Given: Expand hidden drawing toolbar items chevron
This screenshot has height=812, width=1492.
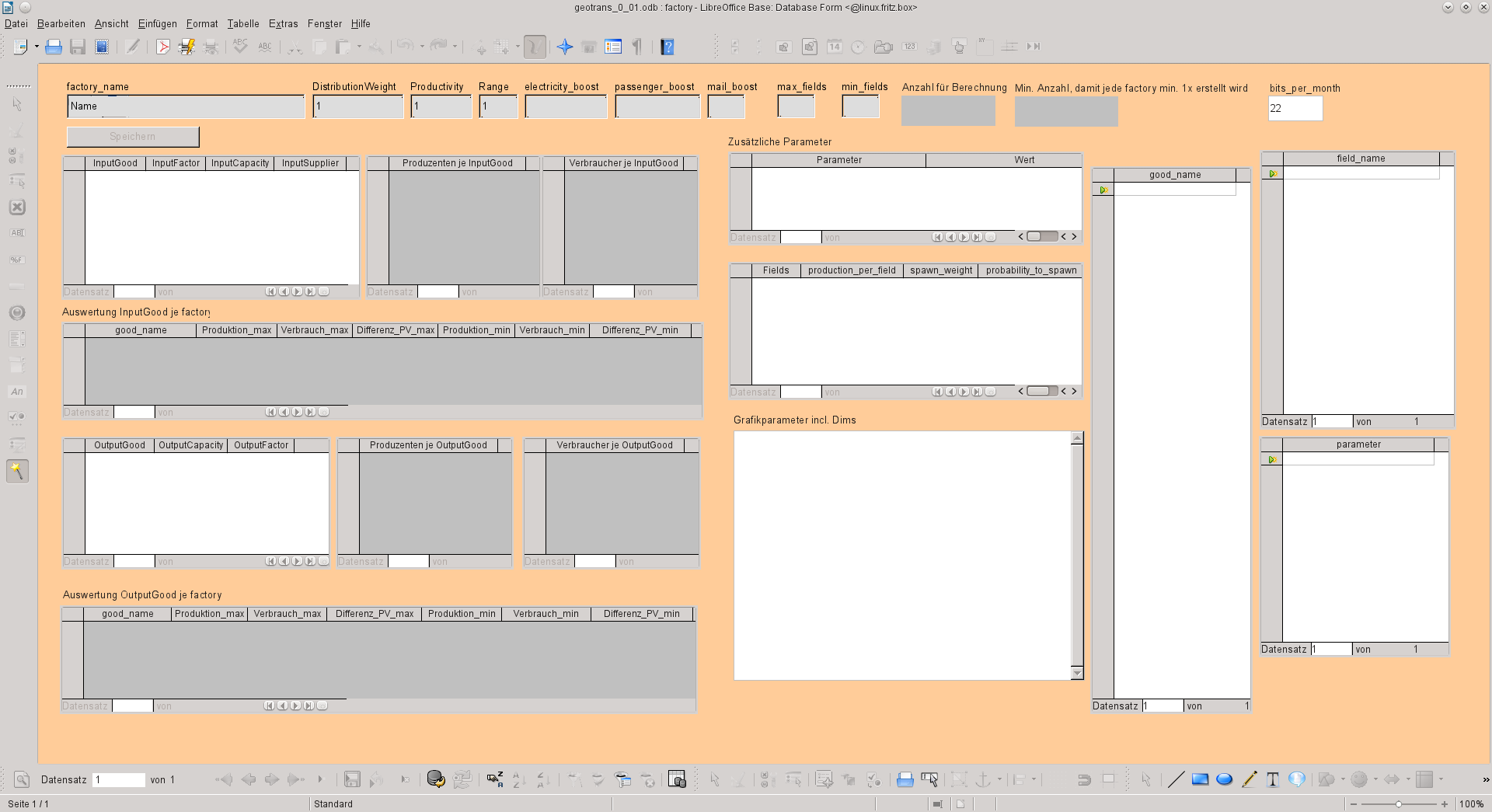Looking at the screenshot, I should (1485, 779).
